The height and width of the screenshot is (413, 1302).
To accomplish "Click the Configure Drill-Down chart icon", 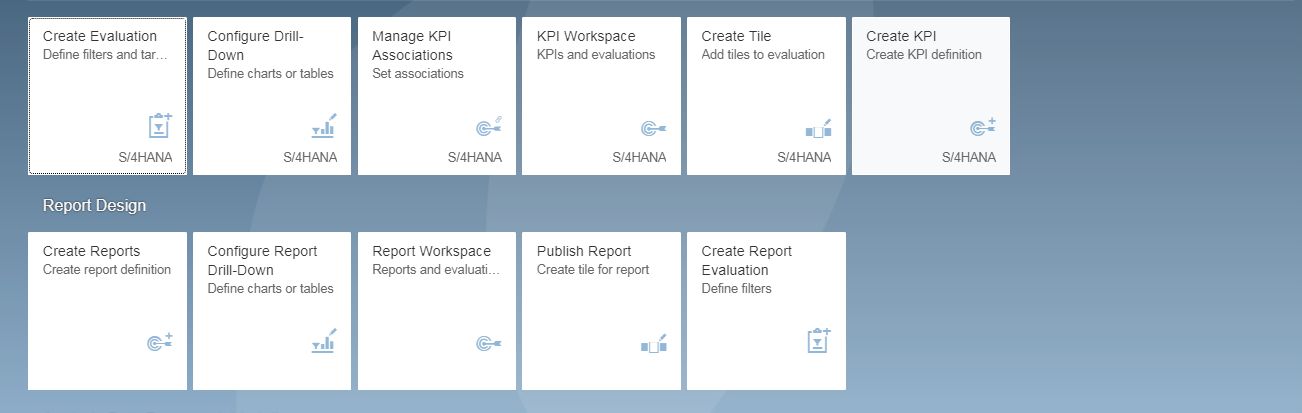I will [x=324, y=126].
